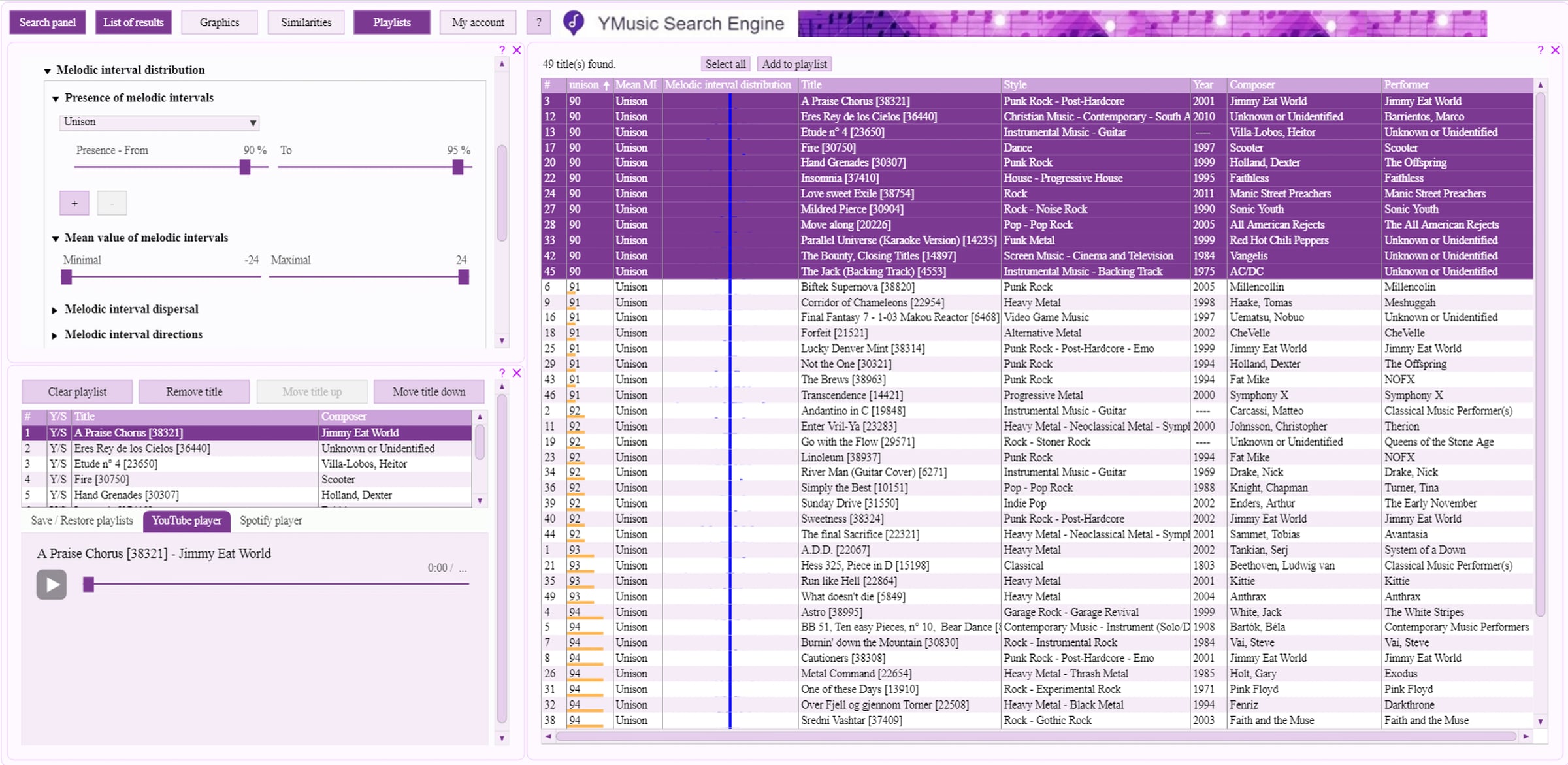Switch to Spotify player tab
This screenshot has height=765, width=1568.
(270, 521)
